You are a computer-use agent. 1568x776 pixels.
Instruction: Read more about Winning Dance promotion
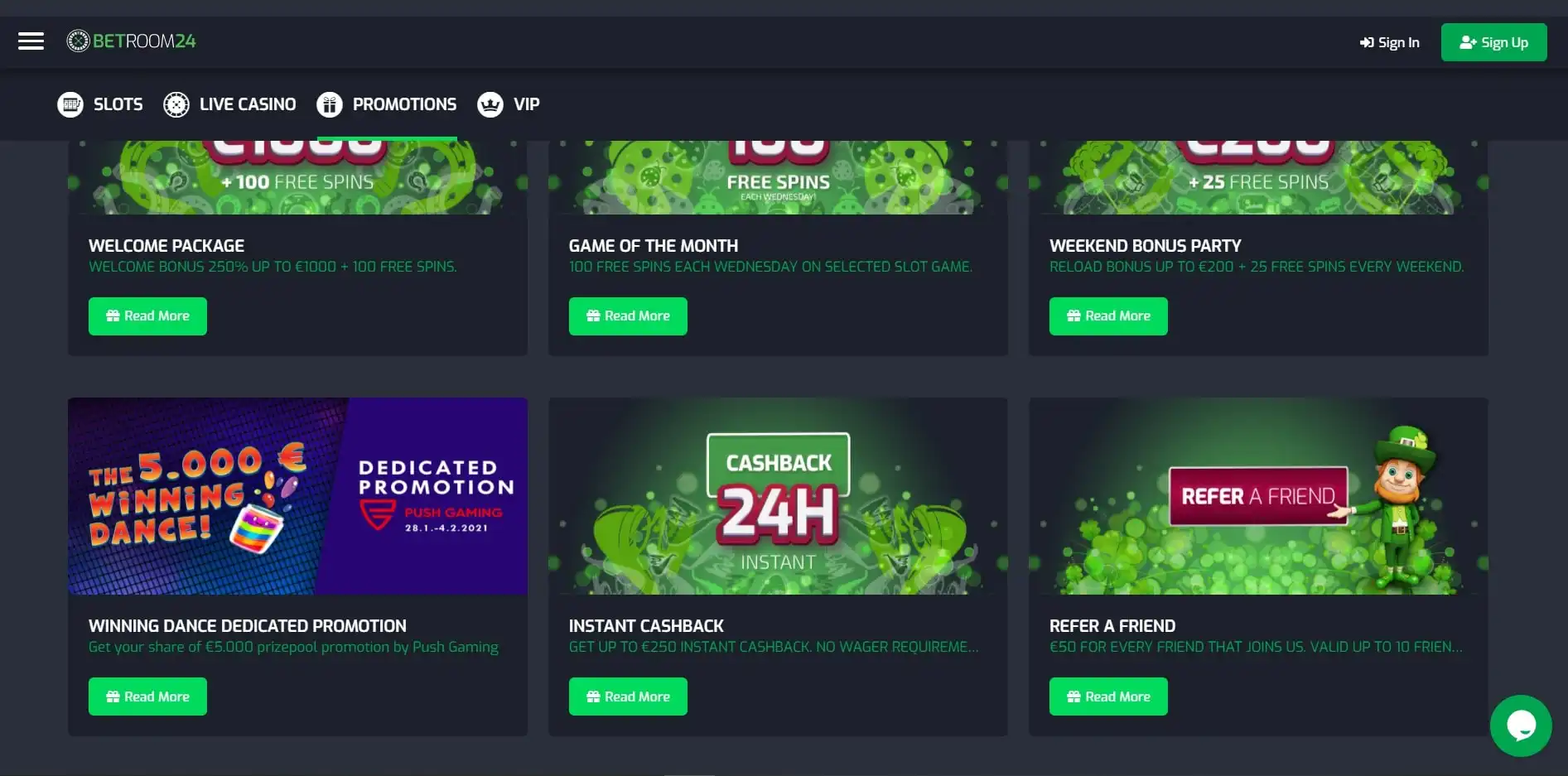147,696
